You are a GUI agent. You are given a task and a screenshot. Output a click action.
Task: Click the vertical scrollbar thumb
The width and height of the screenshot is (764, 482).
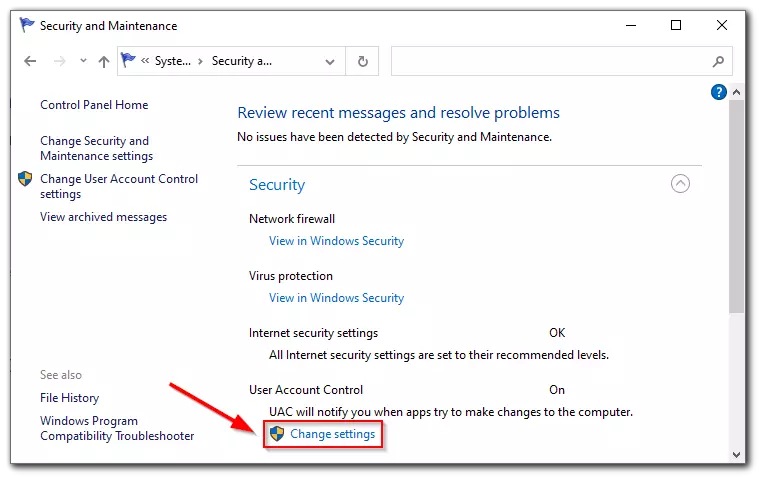[x=737, y=206]
